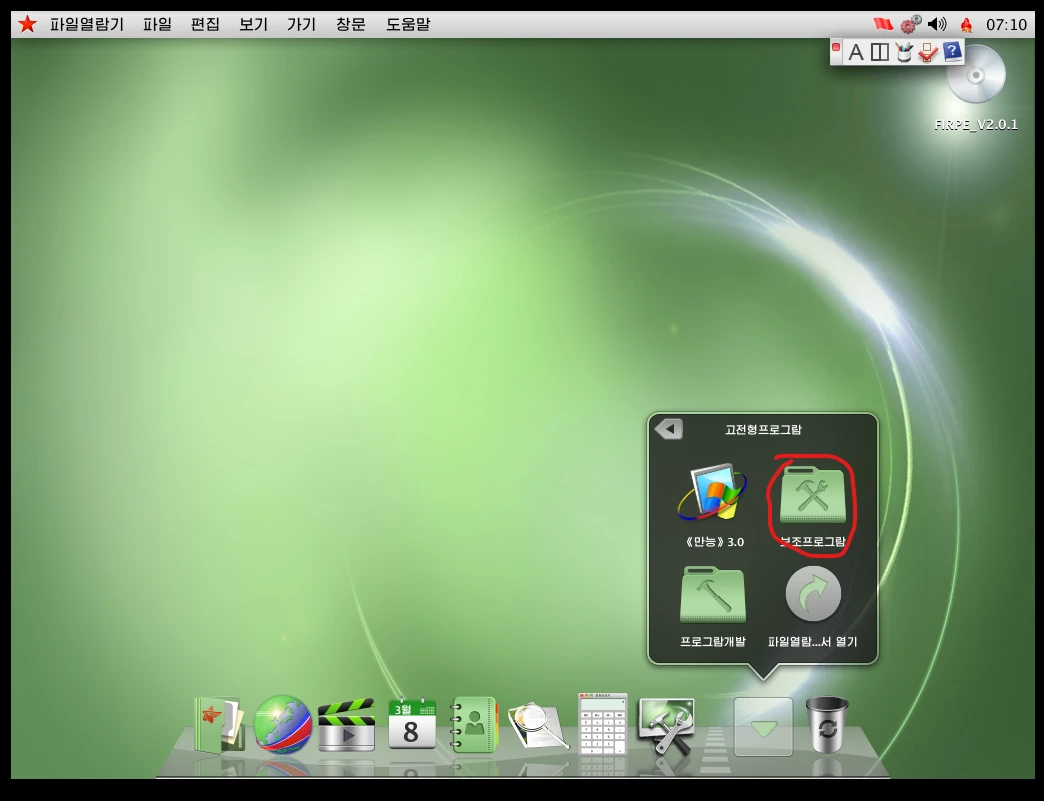Open the 편집 menu in menu bar

(205, 24)
